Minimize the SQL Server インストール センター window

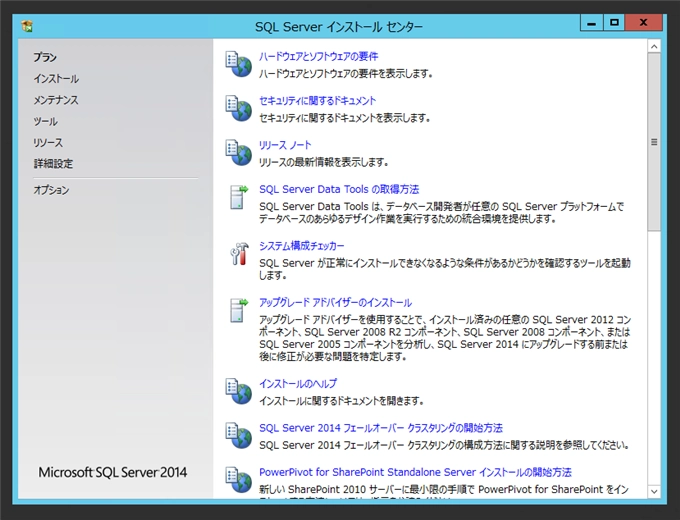(592, 23)
